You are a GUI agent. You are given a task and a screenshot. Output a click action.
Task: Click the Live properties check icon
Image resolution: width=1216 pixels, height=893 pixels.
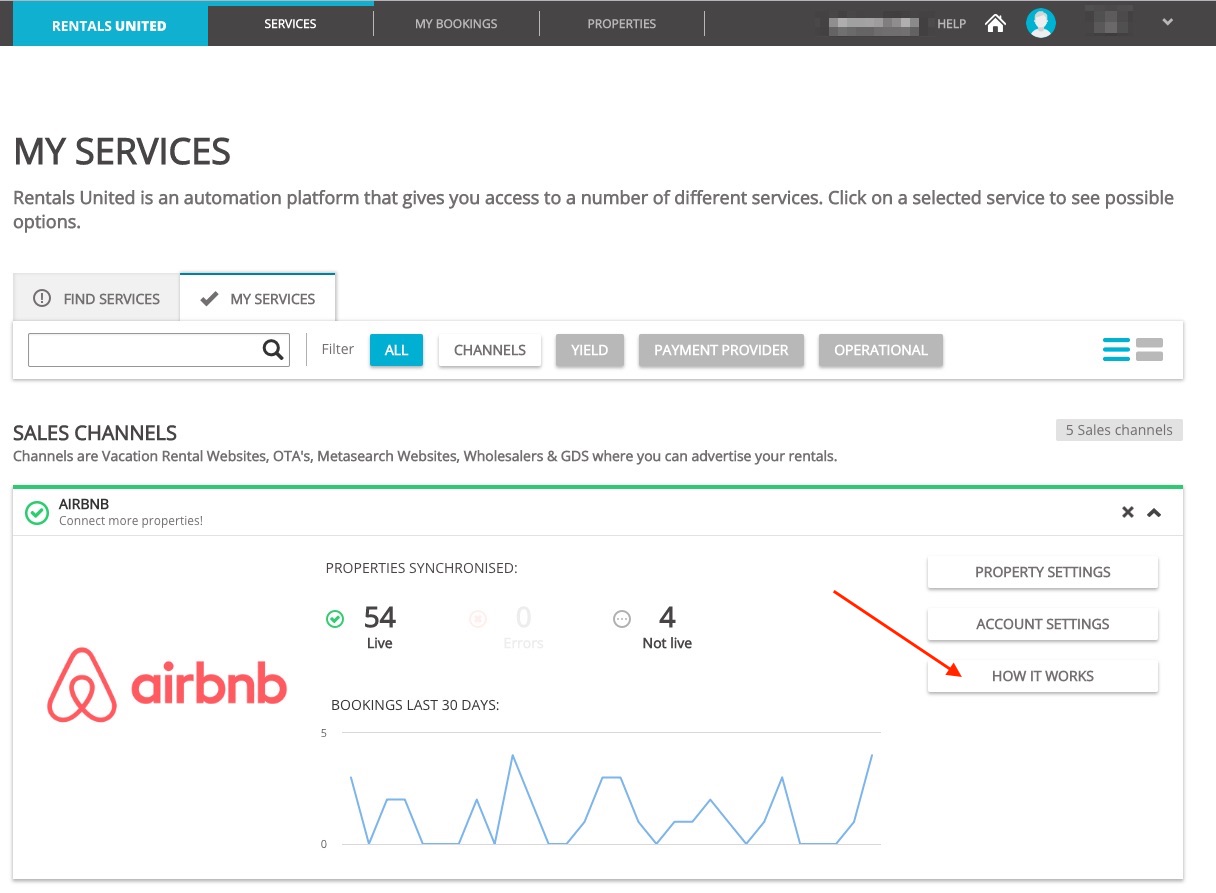(x=335, y=619)
